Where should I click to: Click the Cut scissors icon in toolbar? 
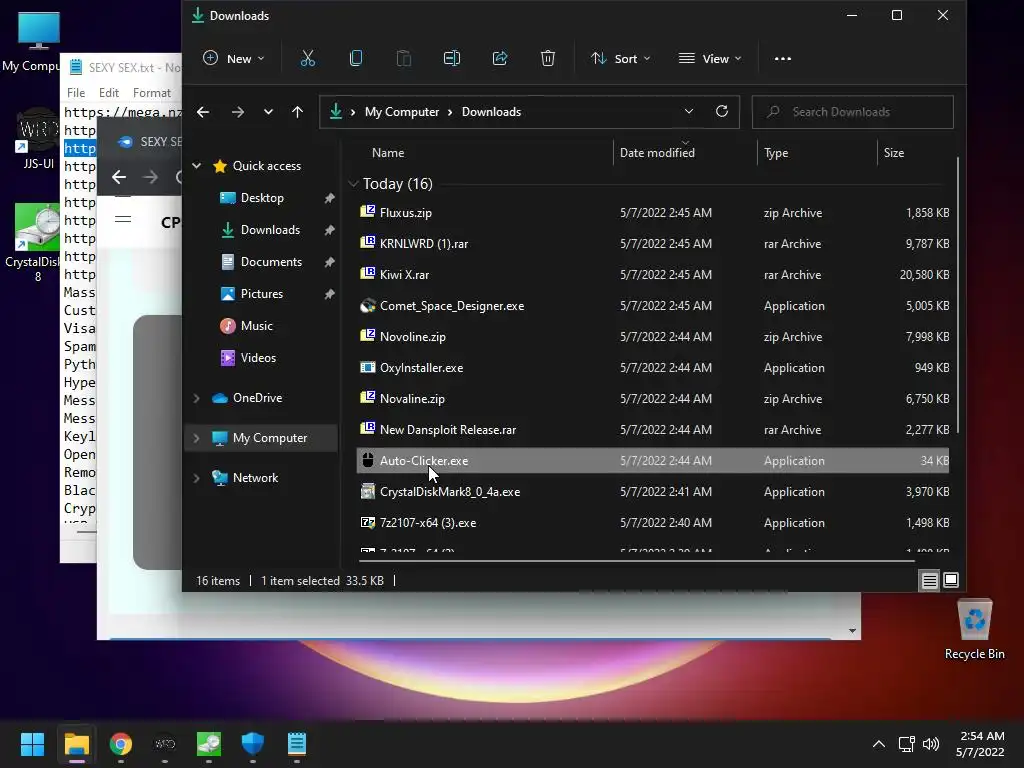coord(308,59)
